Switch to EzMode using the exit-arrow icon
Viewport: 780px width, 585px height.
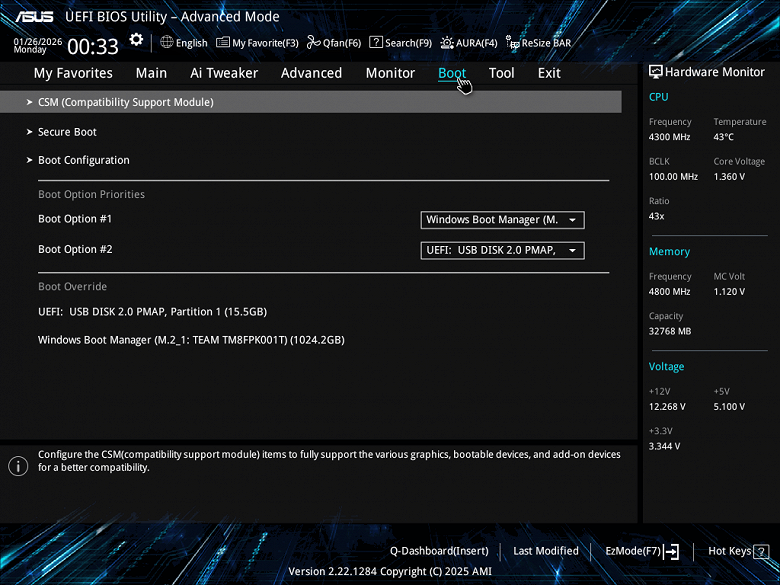[671, 551]
